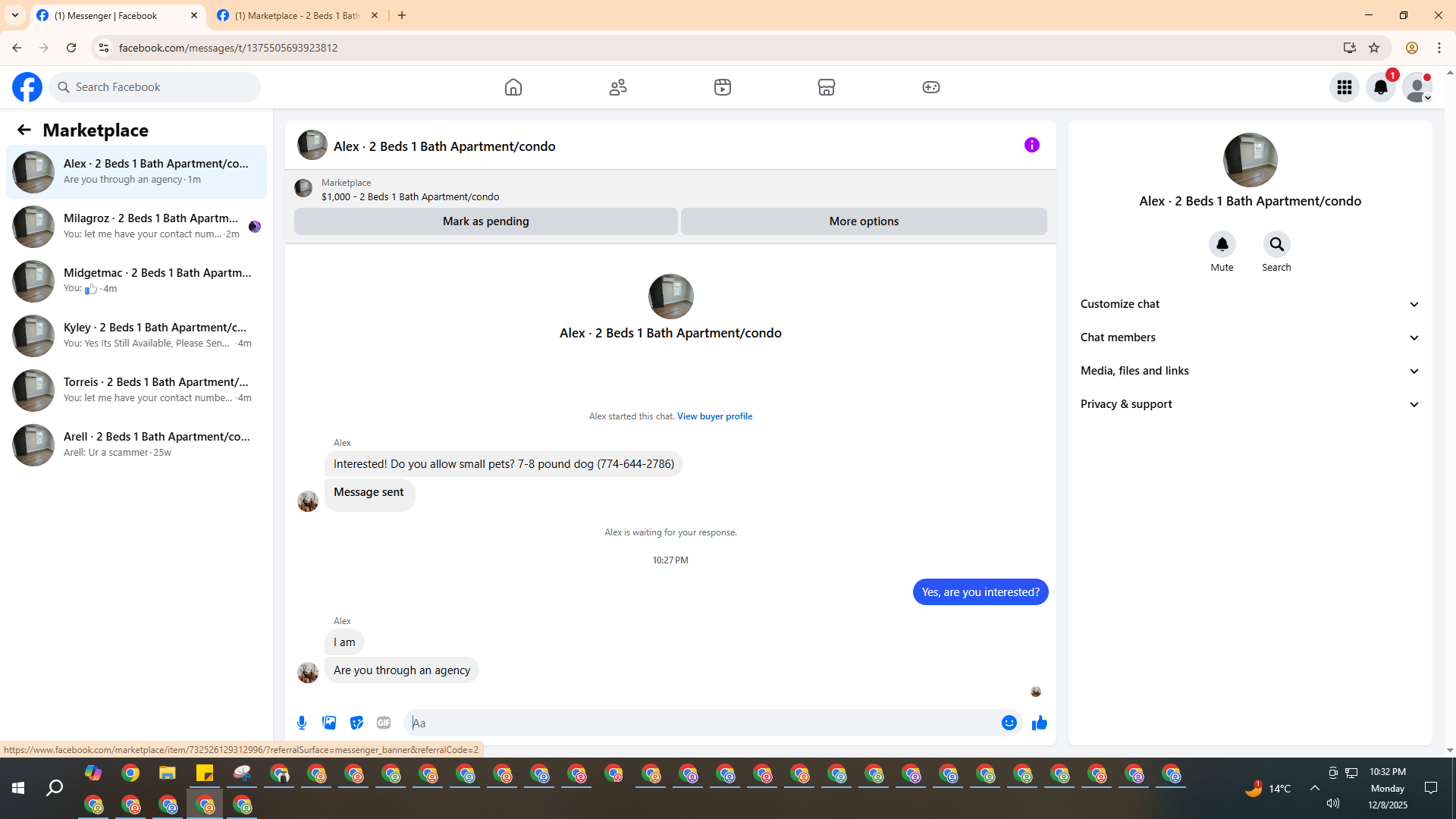The width and height of the screenshot is (1456, 819).
Task: Open Windows notification center
Action: click(1431, 789)
